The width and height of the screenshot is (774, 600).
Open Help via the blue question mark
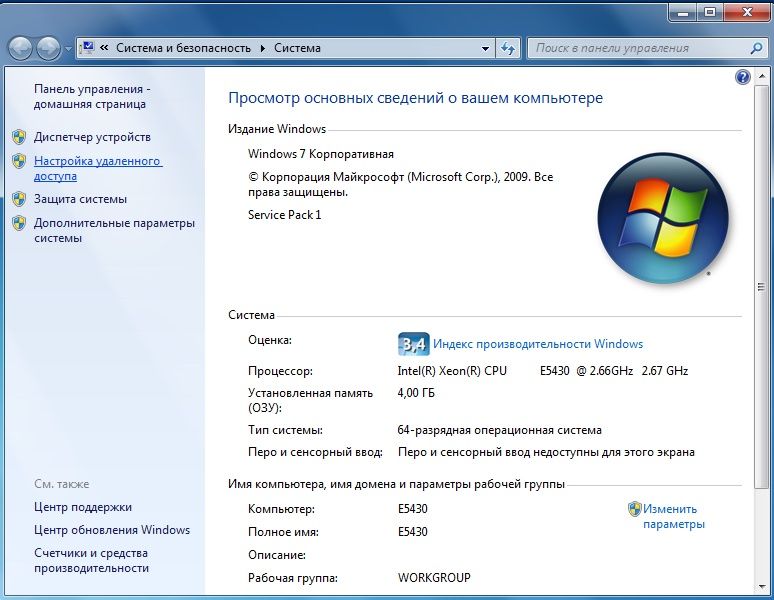(742, 77)
